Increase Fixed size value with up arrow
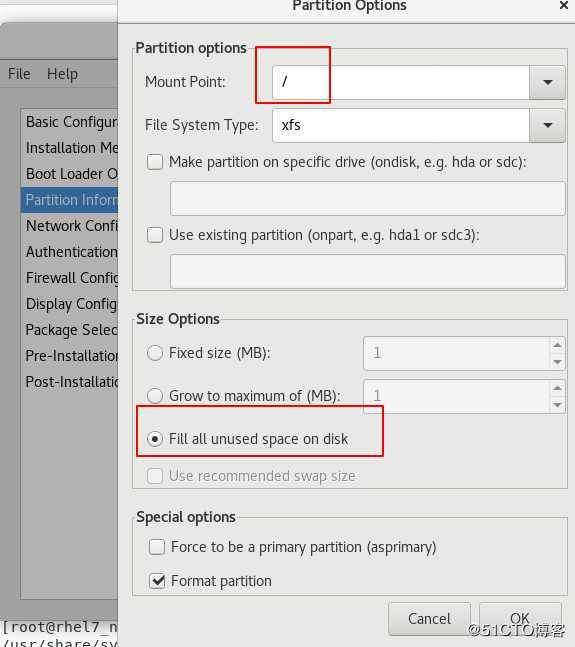 (557, 345)
